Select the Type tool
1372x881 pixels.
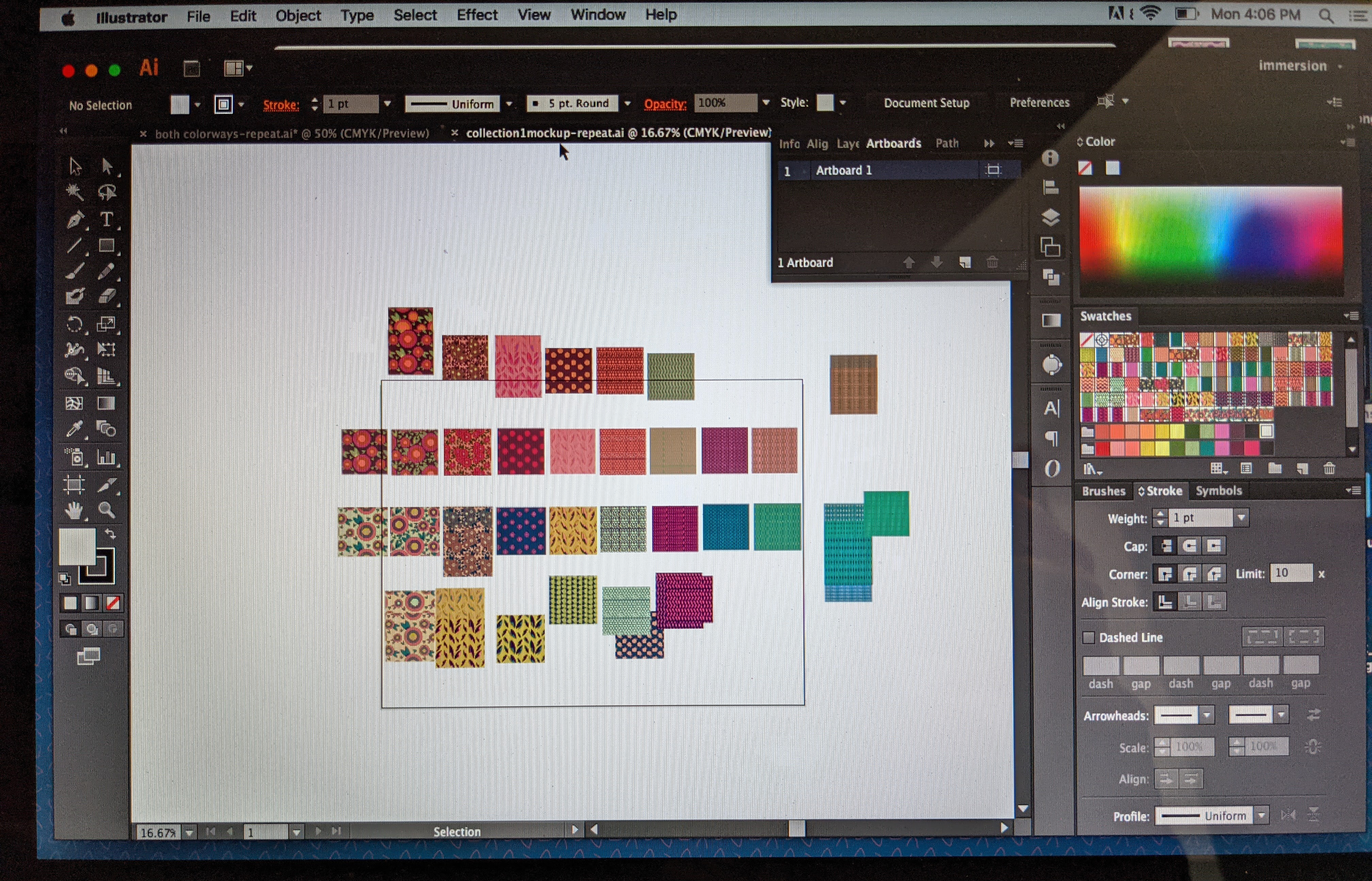point(107,219)
